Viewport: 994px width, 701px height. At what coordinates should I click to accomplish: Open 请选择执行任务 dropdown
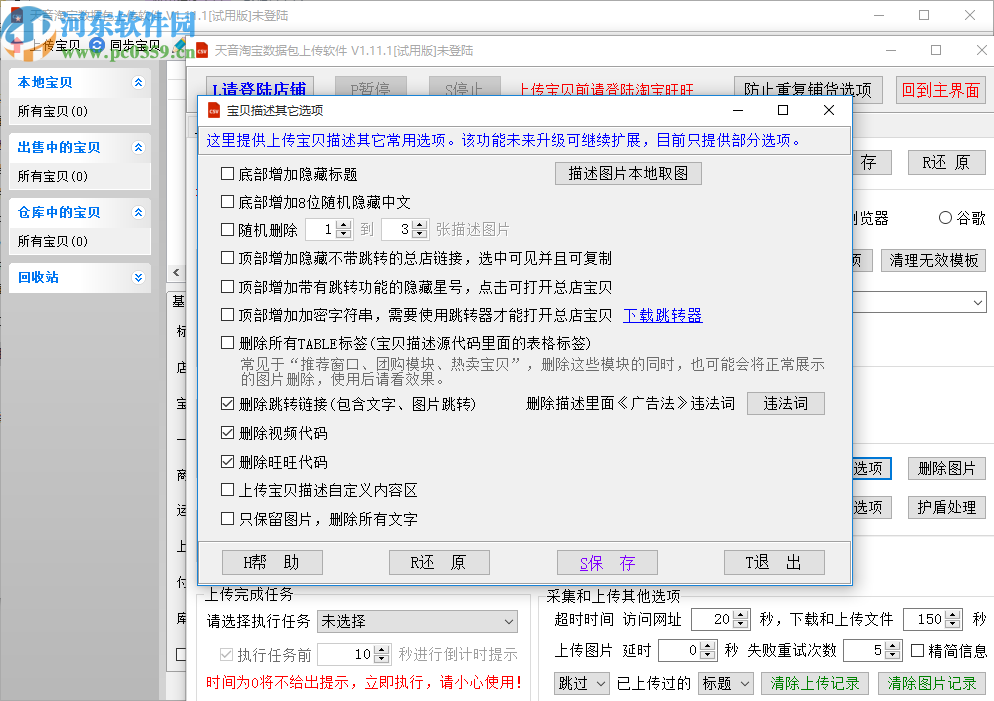pyautogui.click(x=417, y=622)
